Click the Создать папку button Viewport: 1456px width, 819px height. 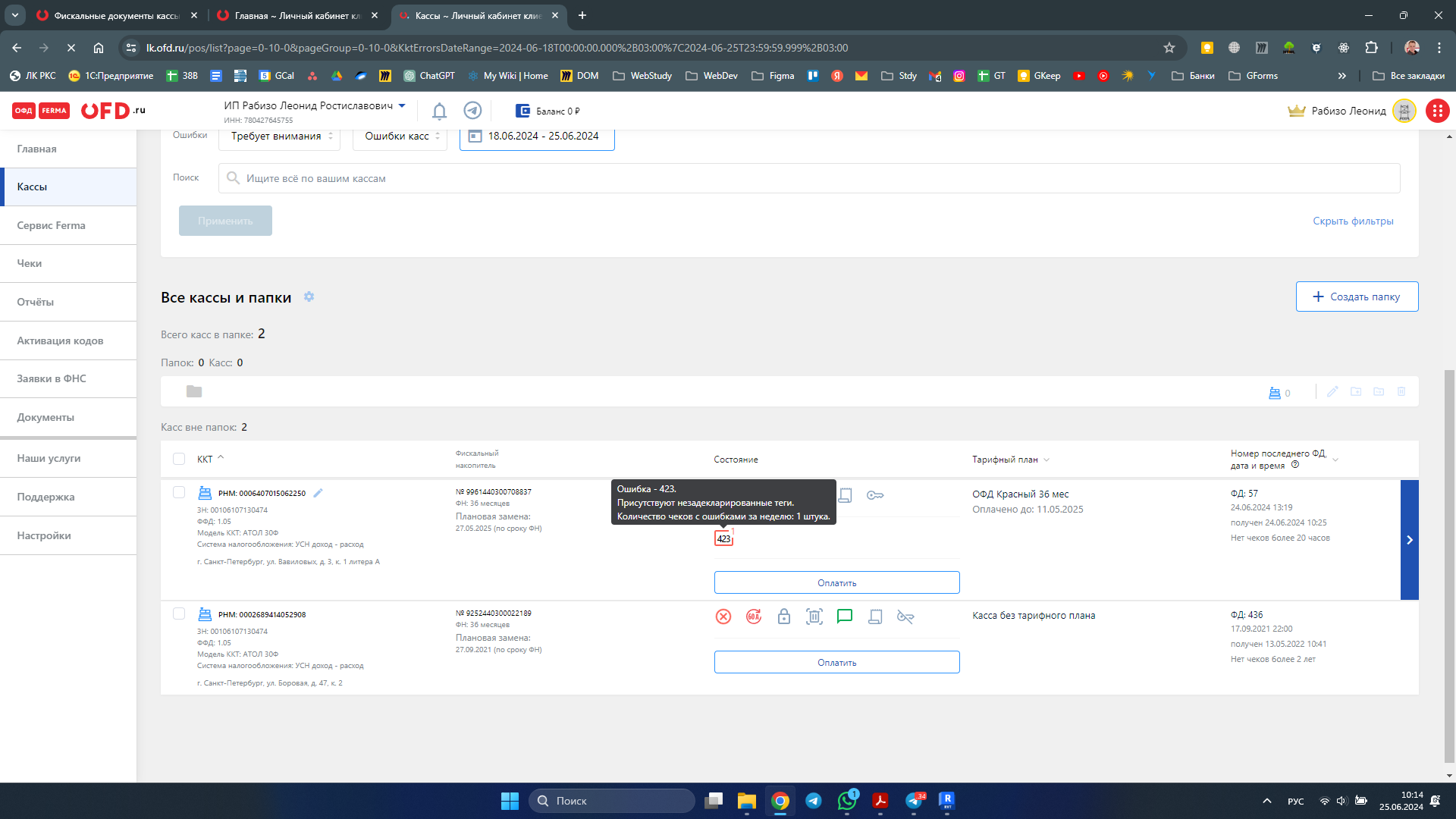tap(1357, 297)
